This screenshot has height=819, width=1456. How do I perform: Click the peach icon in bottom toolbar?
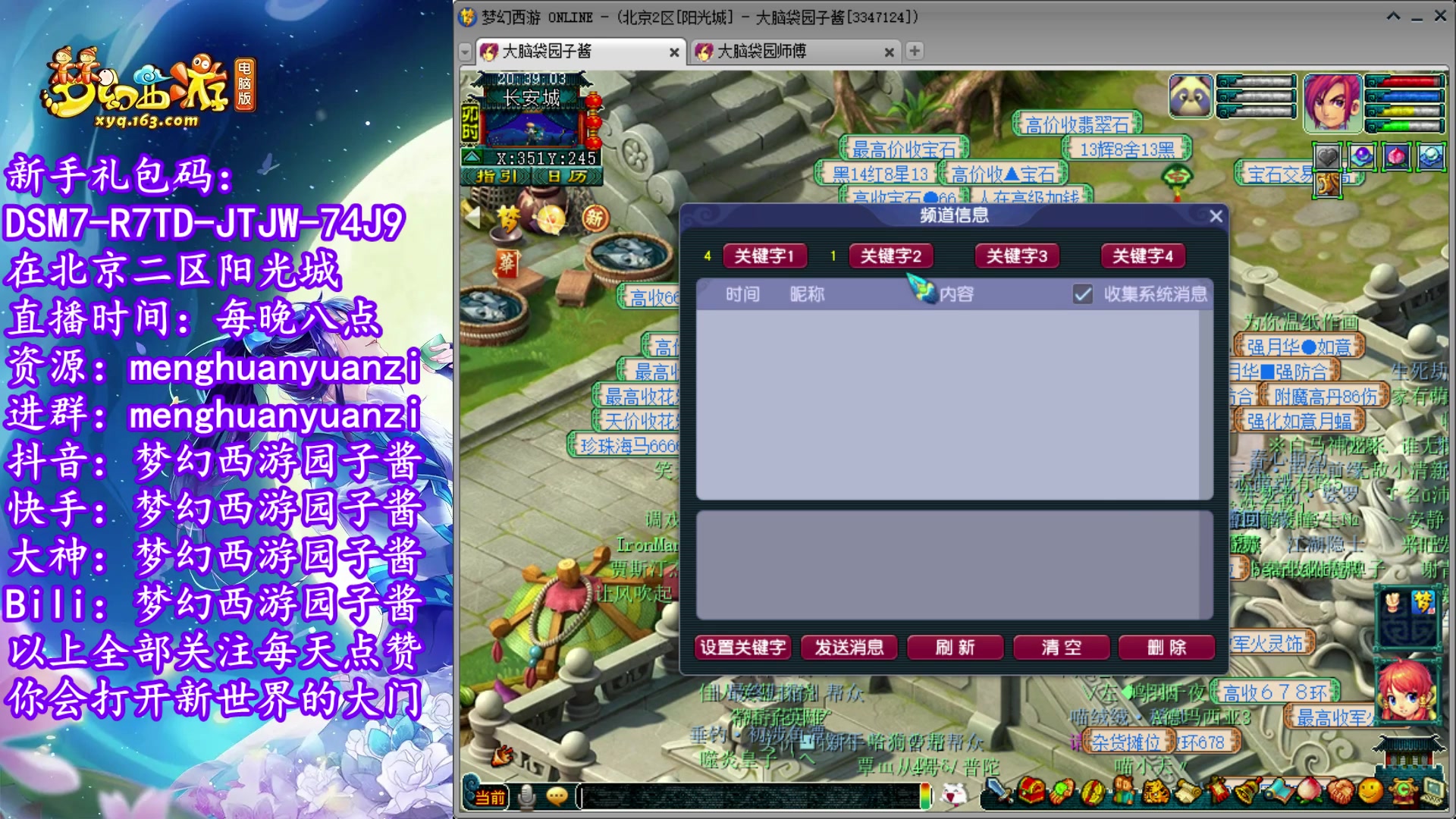tap(1308, 792)
